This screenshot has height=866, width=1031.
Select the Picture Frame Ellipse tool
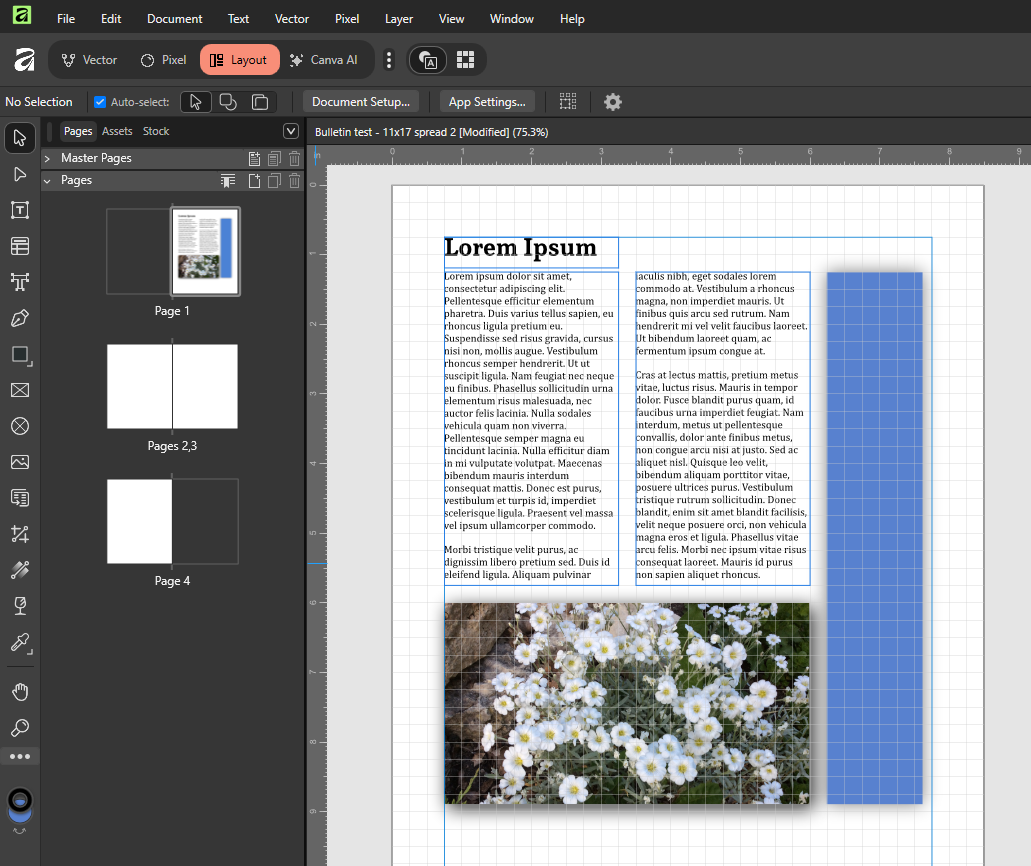click(x=20, y=426)
